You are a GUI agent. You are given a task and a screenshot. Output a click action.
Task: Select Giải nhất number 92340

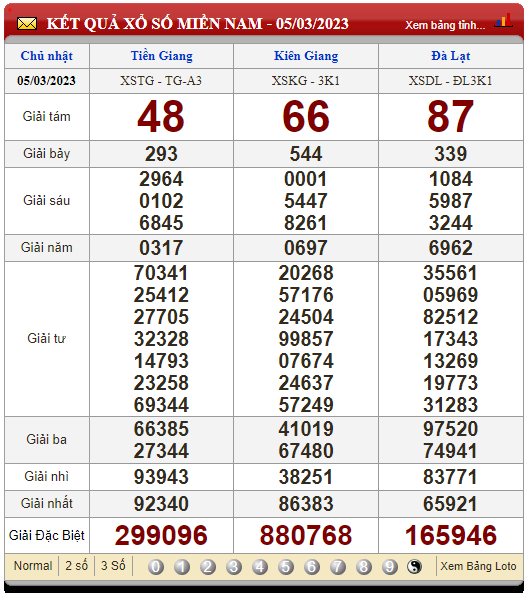pyautogui.click(x=161, y=504)
